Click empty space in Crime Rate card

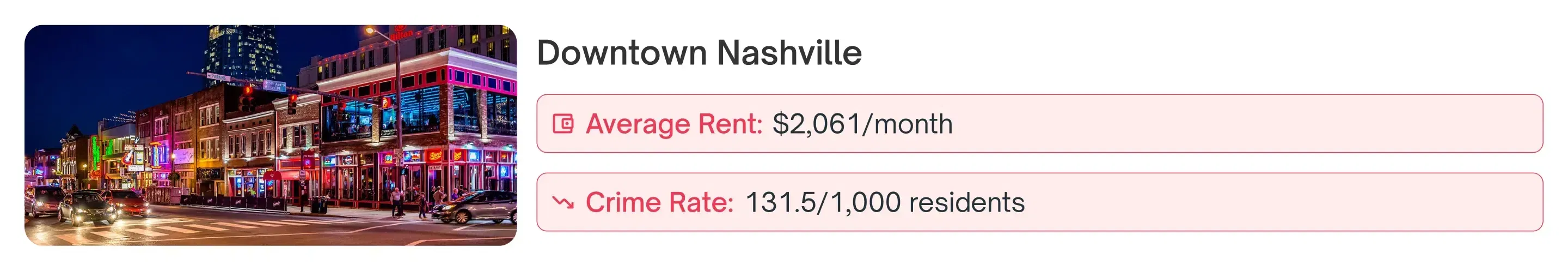pos(1278,202)
